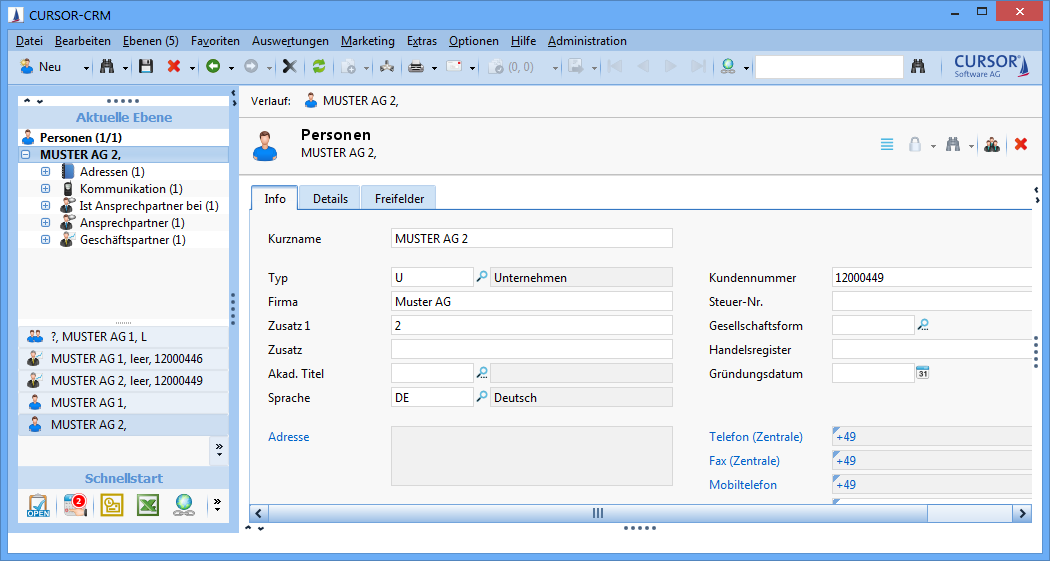Click the green back arrow icon

tap(213, 67)
